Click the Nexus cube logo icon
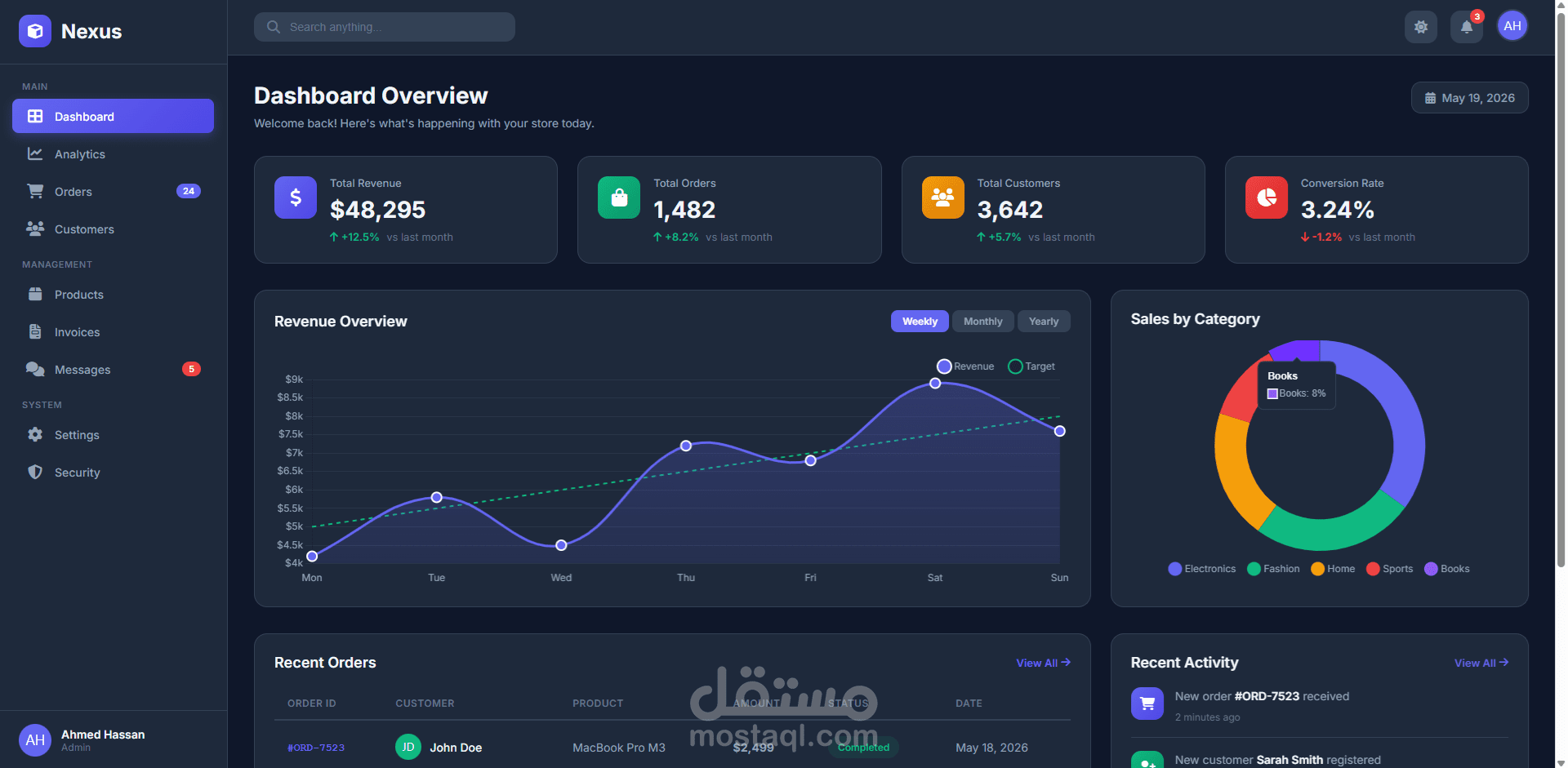The height and width of the screenshot is (768, 1568). coord(35,31)
